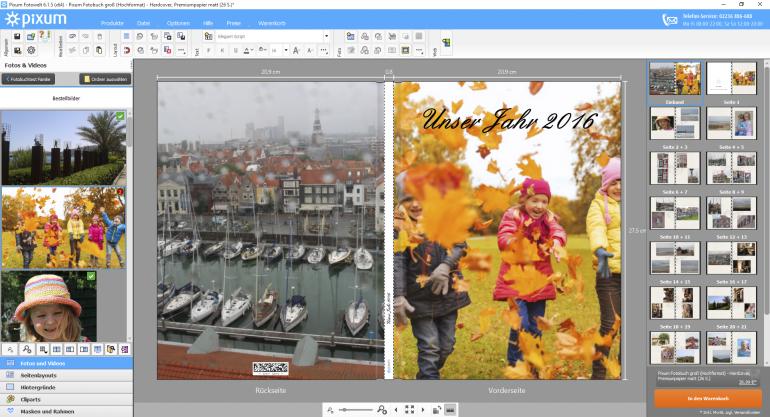The width and height of the screenshot is (770, 417).
Task: Expand more Foto options ellipsis
Action: (x=419, y=50)
